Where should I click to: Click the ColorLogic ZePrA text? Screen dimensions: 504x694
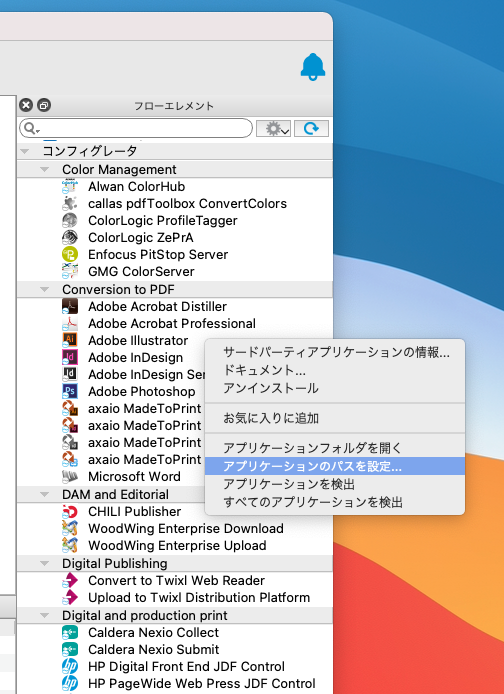click(141, 238)
